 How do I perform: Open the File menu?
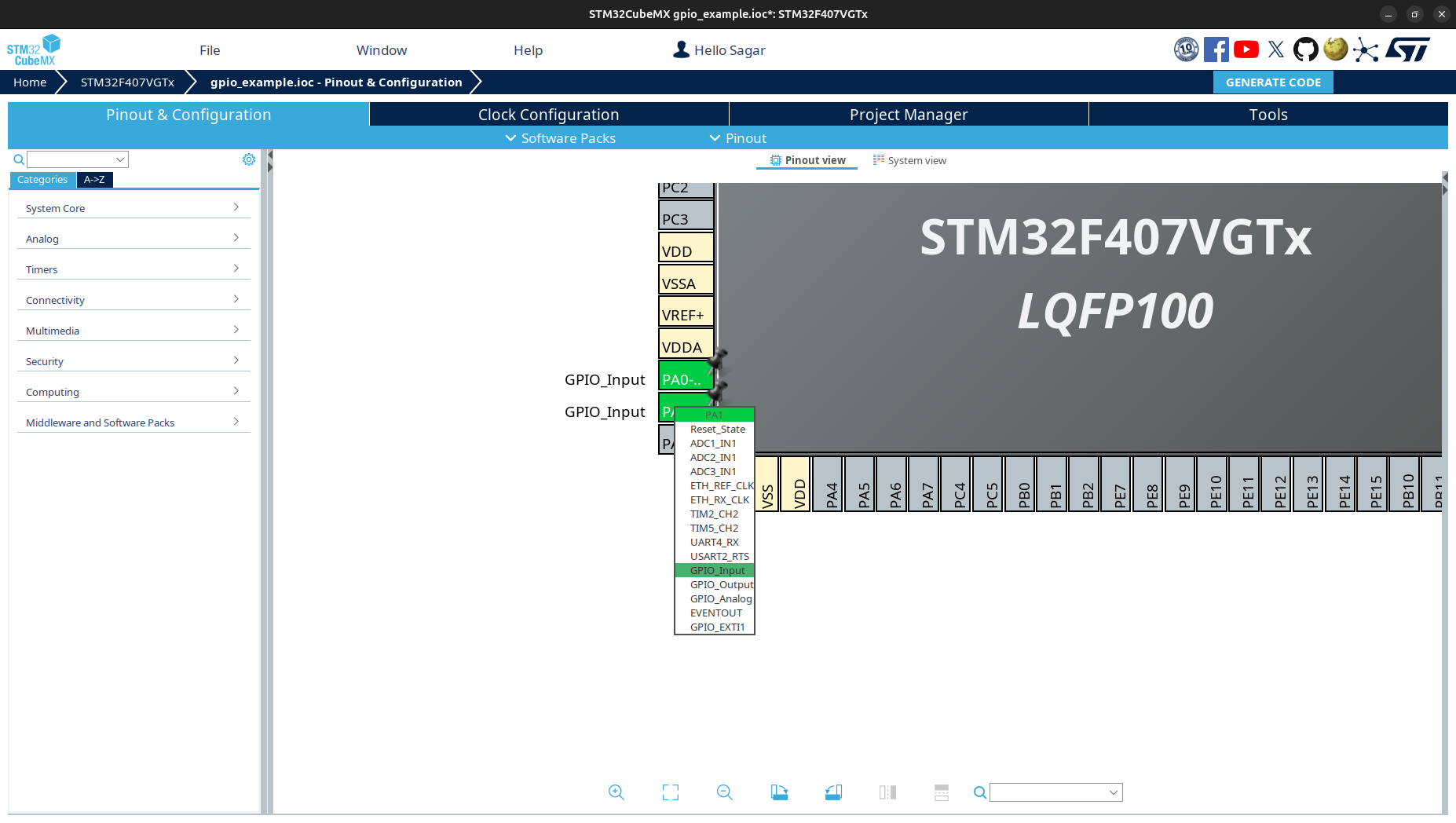210,50
